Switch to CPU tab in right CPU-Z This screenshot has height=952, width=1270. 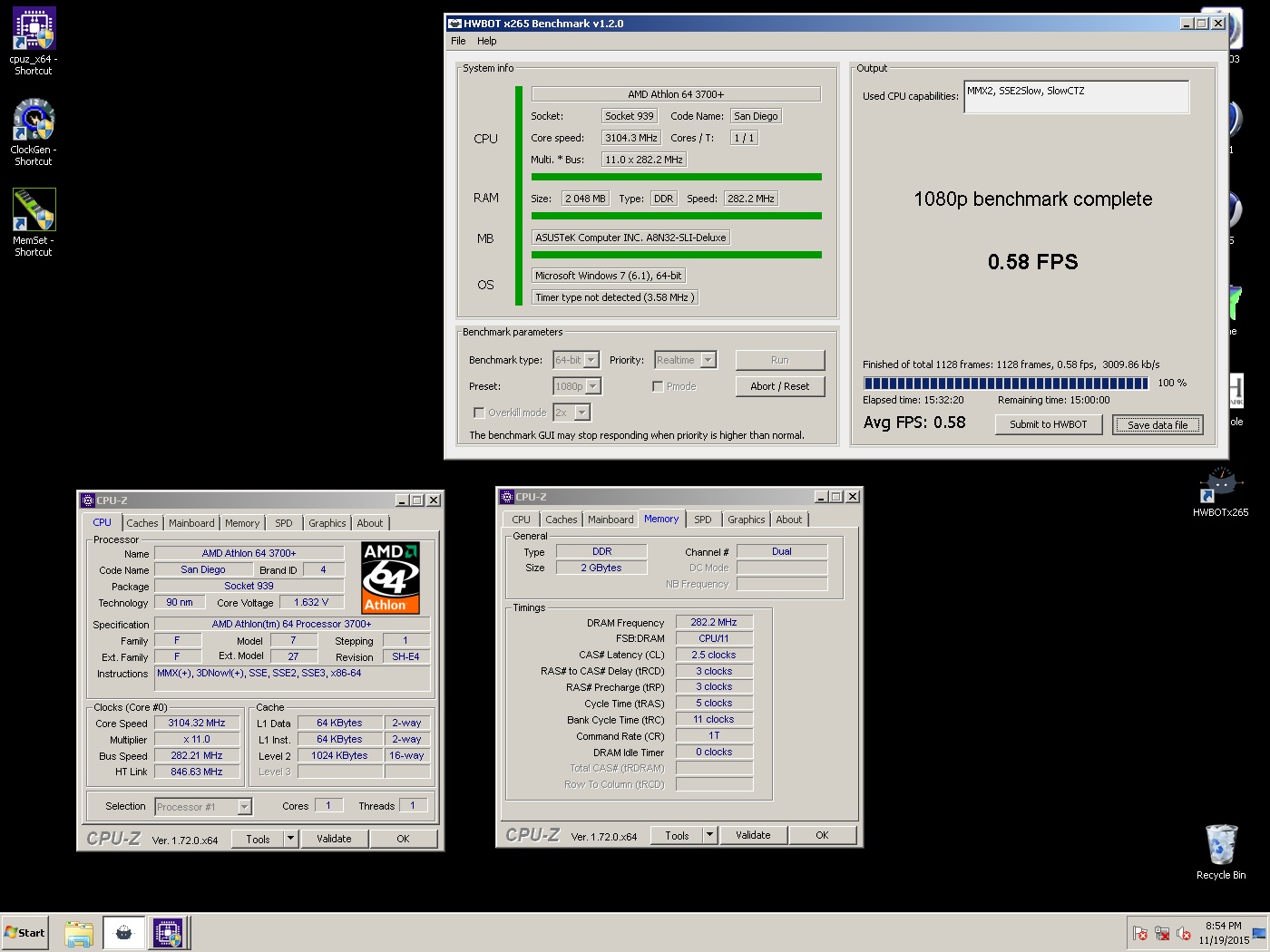pyautogui.click(x=521, y=520)
